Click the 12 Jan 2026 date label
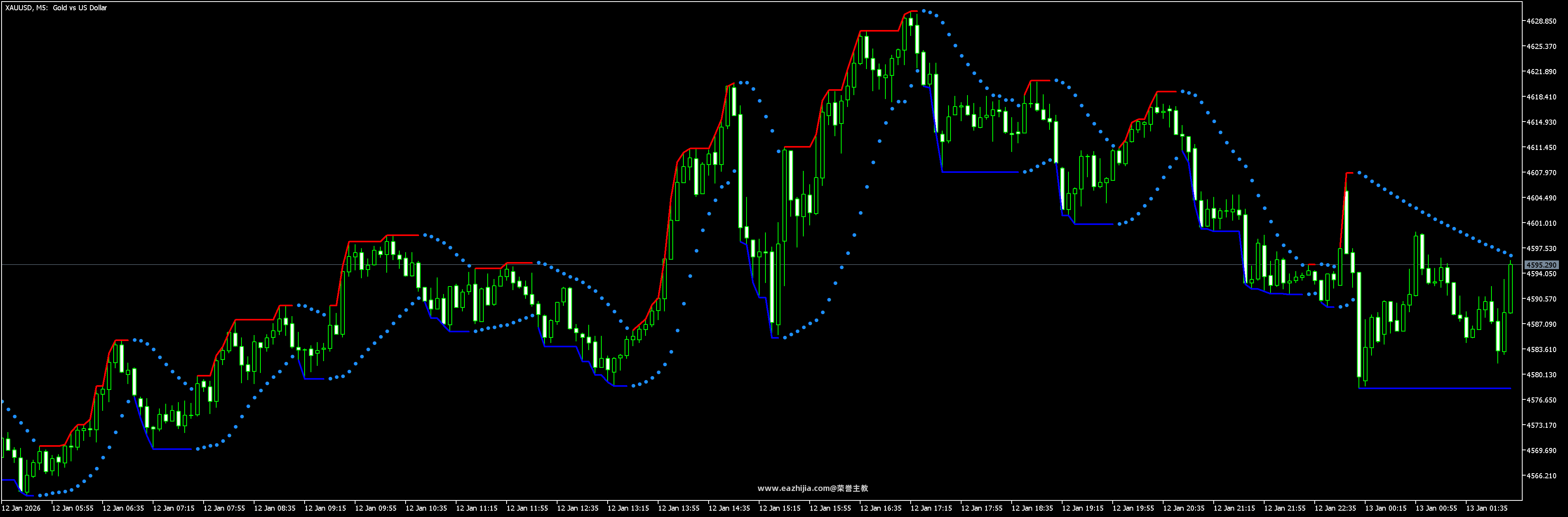Image resolution: width=1568 pixels, height=517 pixels. coord(21,508)
